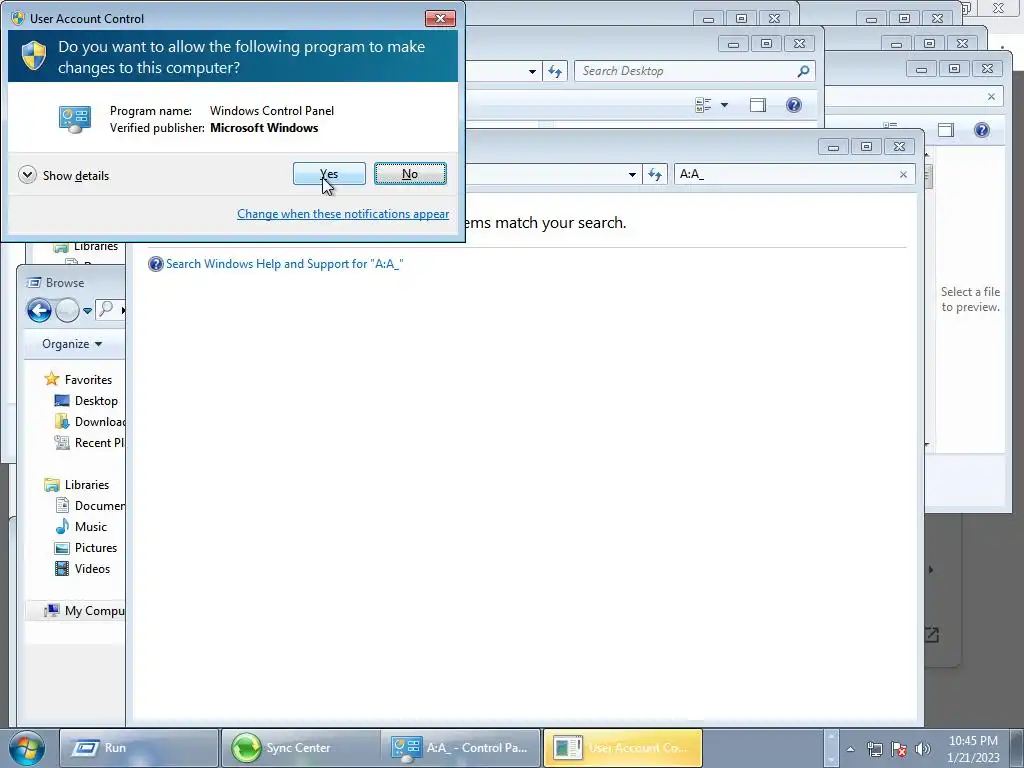Select Desktop in Browse navigation pane
1024x768 pixels.
pyautogui.click(x=96, y=400)
